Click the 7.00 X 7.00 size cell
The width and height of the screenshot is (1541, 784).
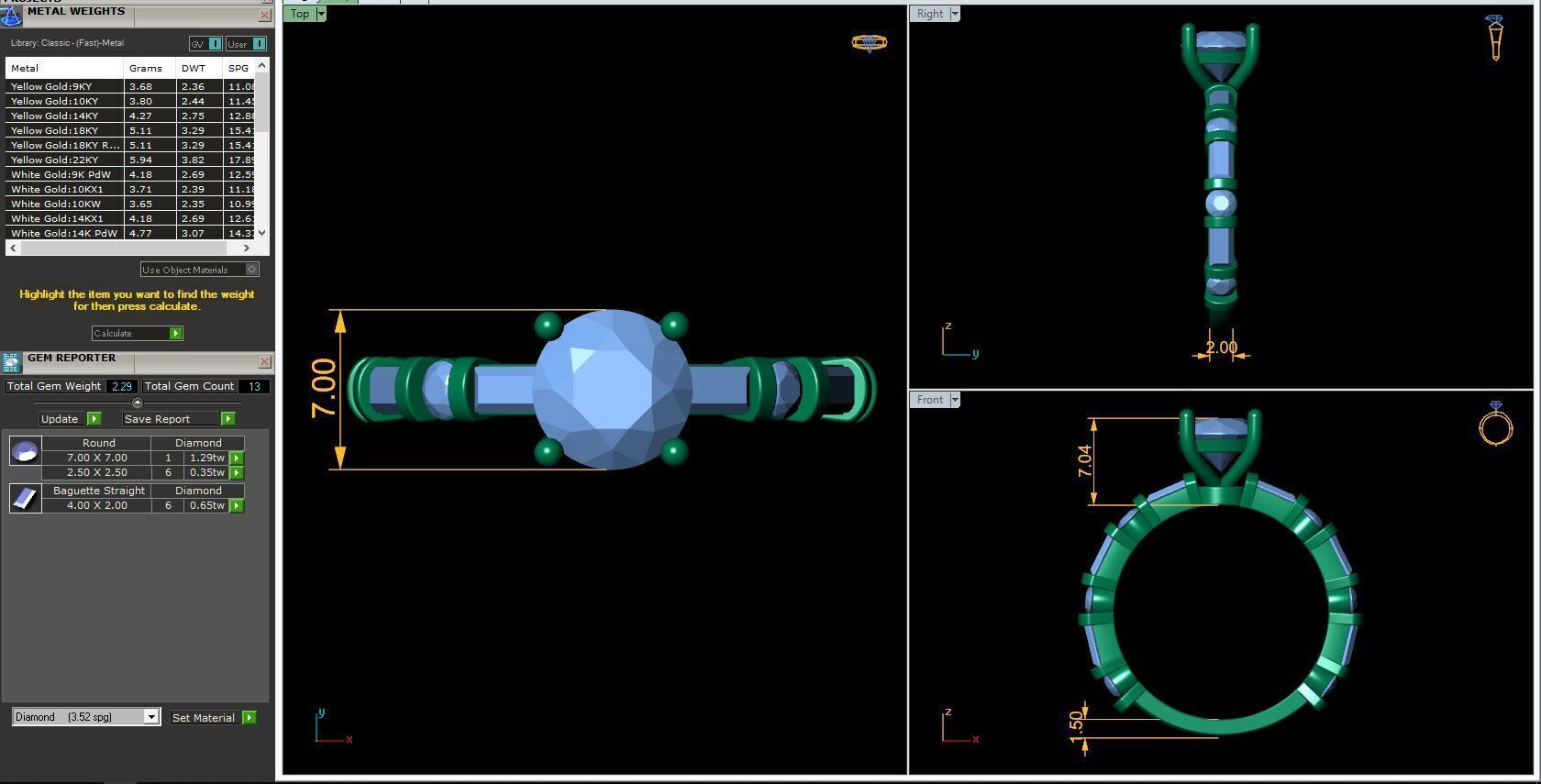tap(96, 458)
